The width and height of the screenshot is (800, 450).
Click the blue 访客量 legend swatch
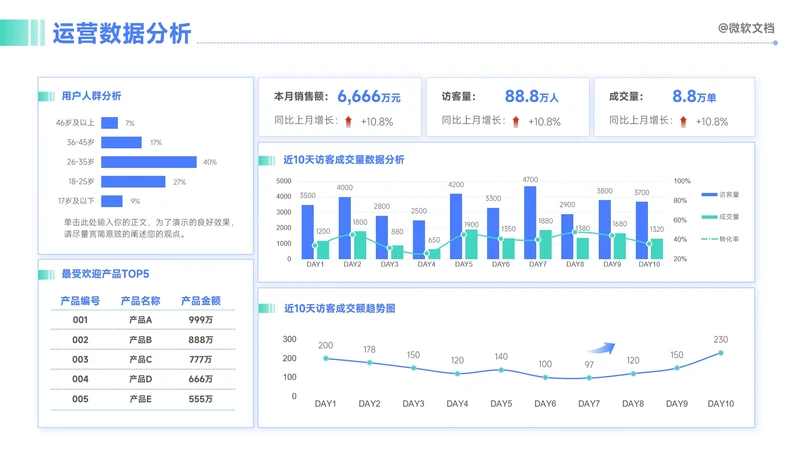(x=708, y=194)
